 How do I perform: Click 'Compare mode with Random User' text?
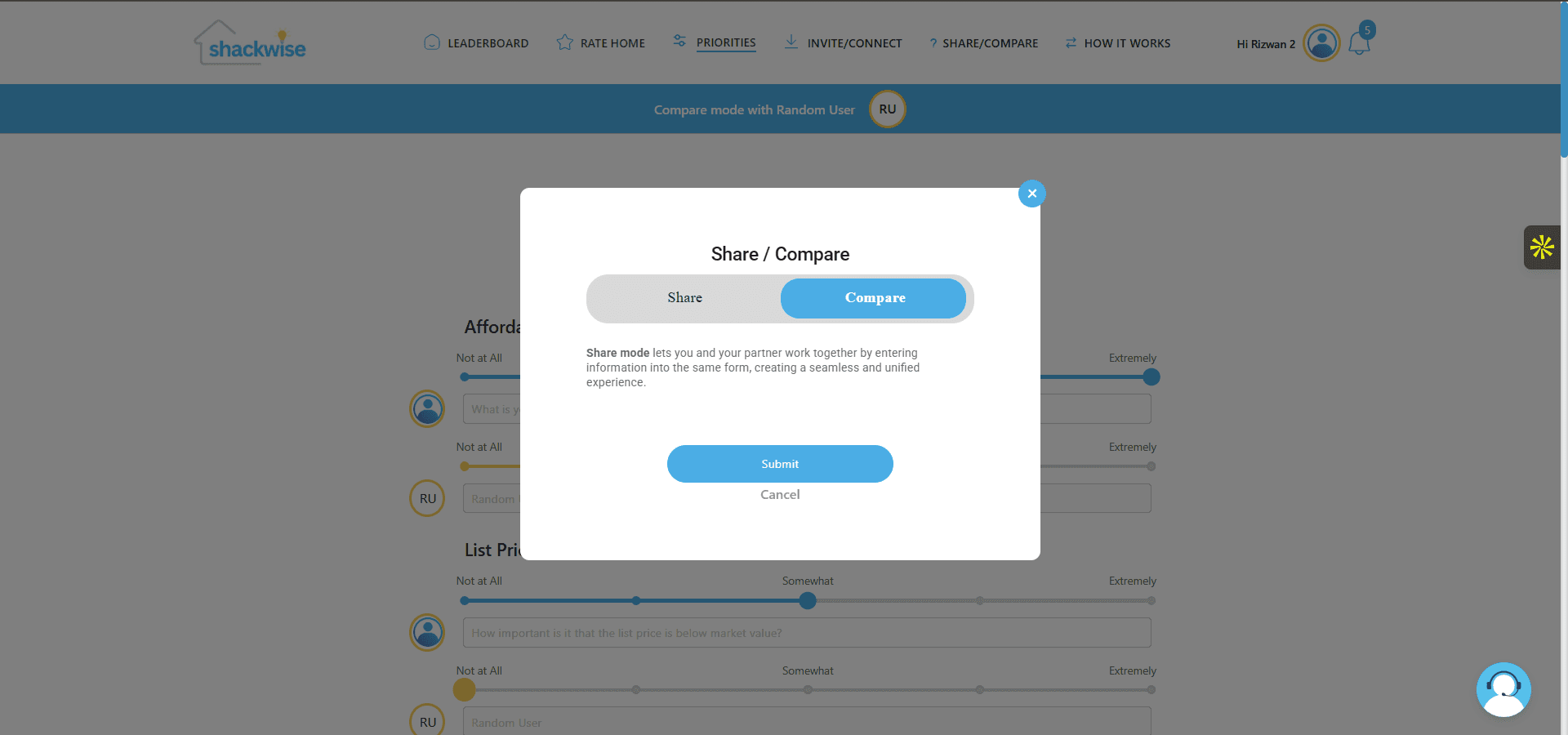[x=754, y=109]
